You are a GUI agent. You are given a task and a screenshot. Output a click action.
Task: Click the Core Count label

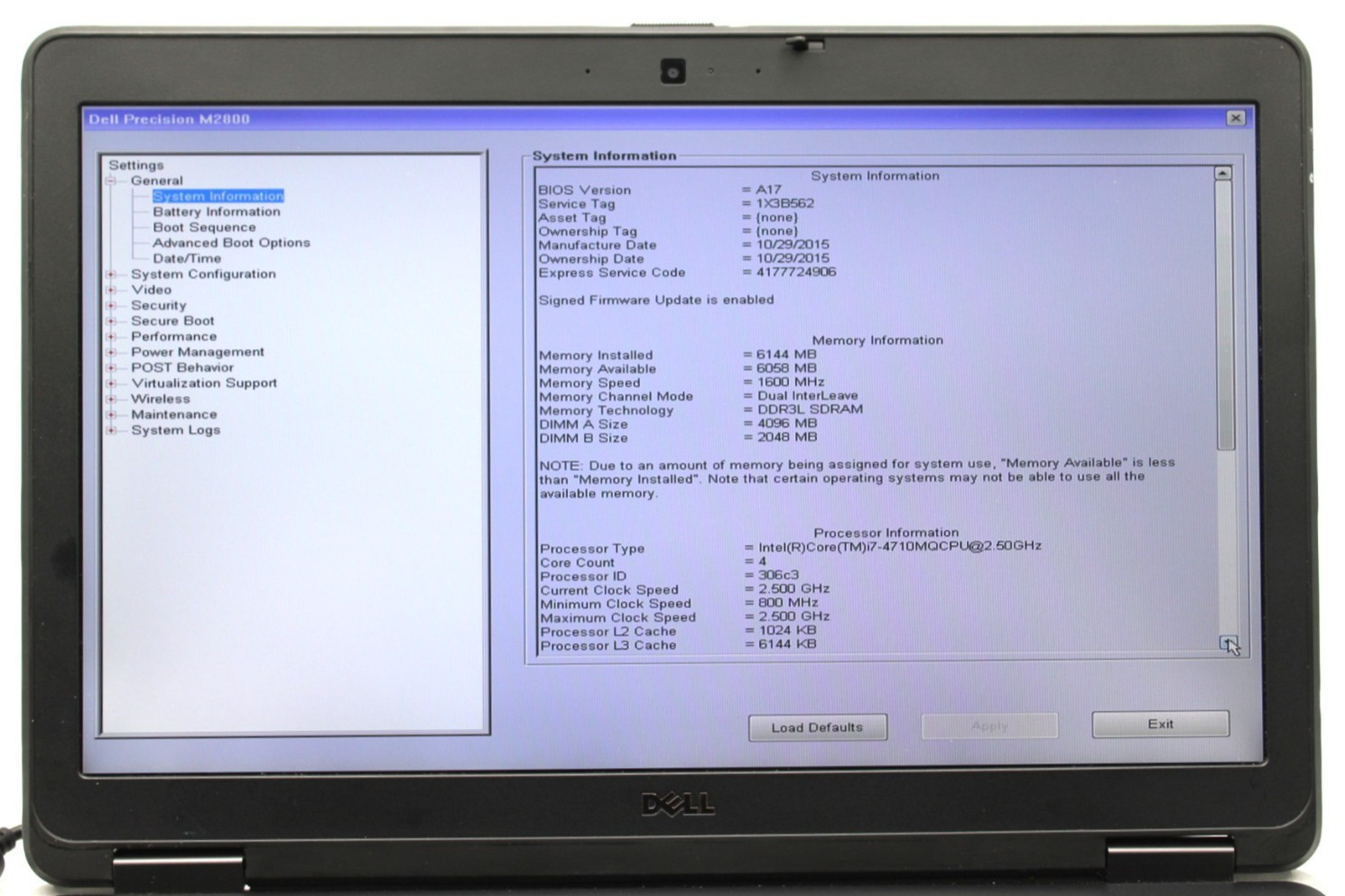(578, 562)
